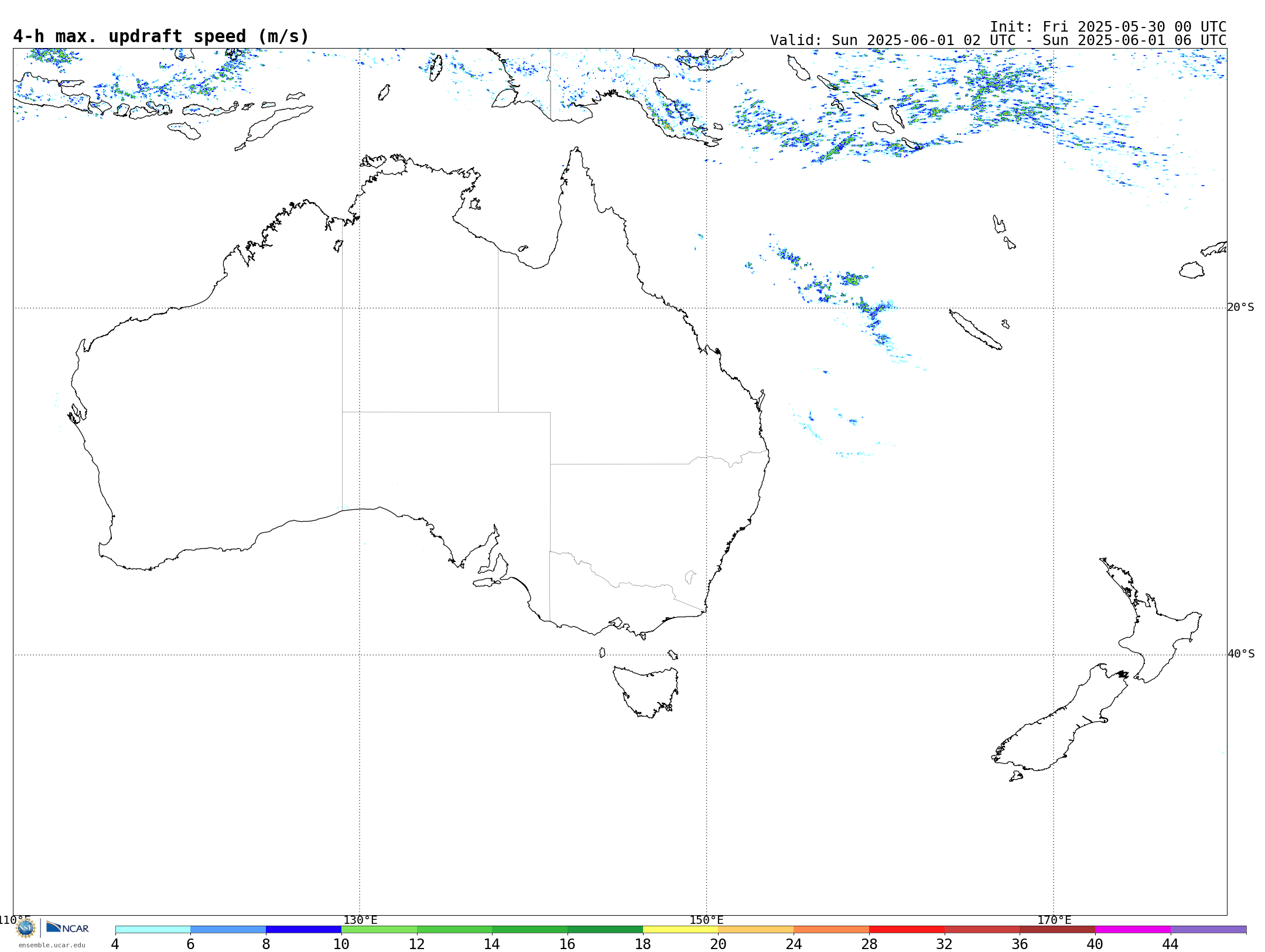
Task: Click the 40°S latitude label
Action: click(x=1241, y=654)
